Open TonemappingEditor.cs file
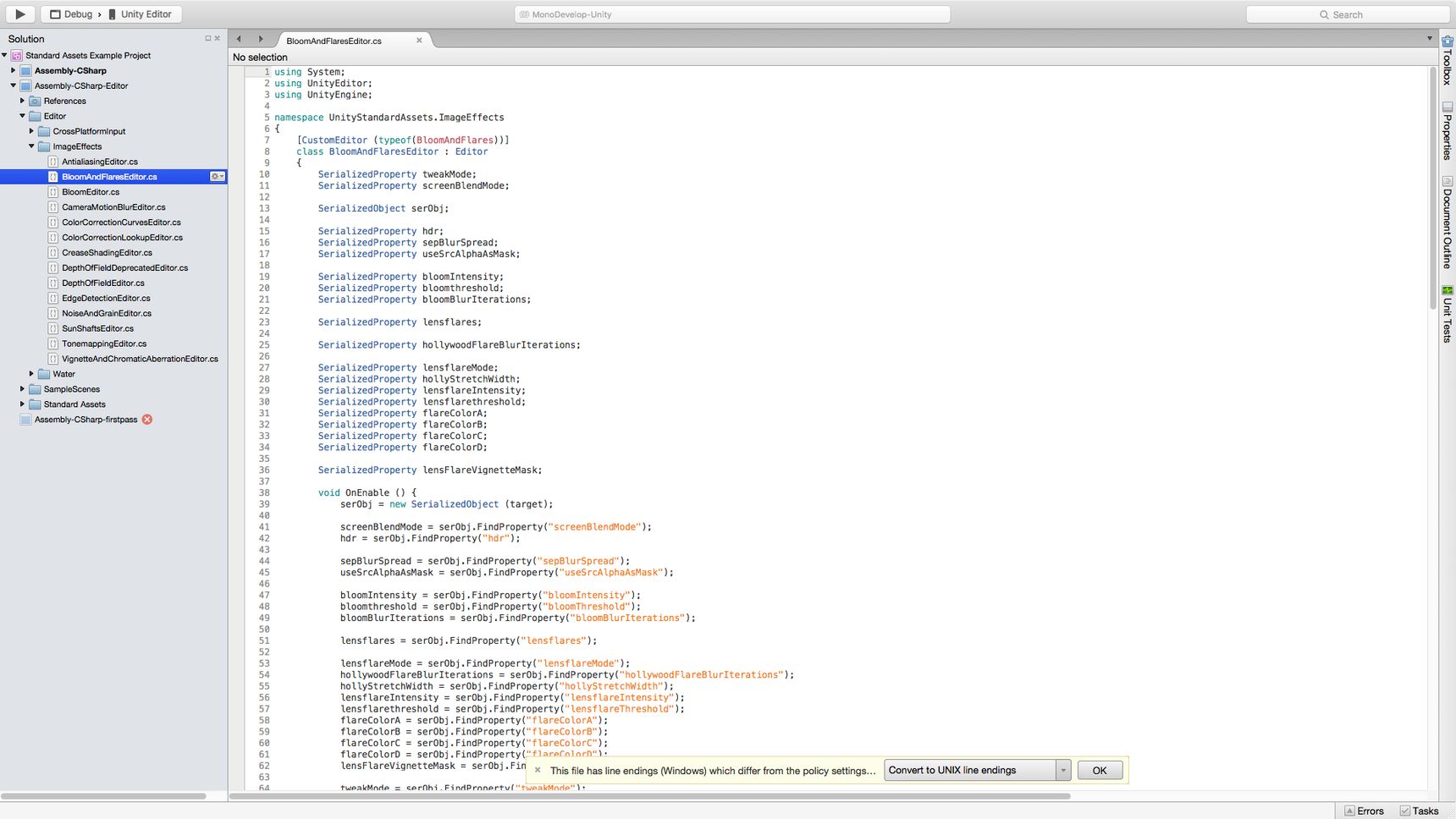 (104, 344)
